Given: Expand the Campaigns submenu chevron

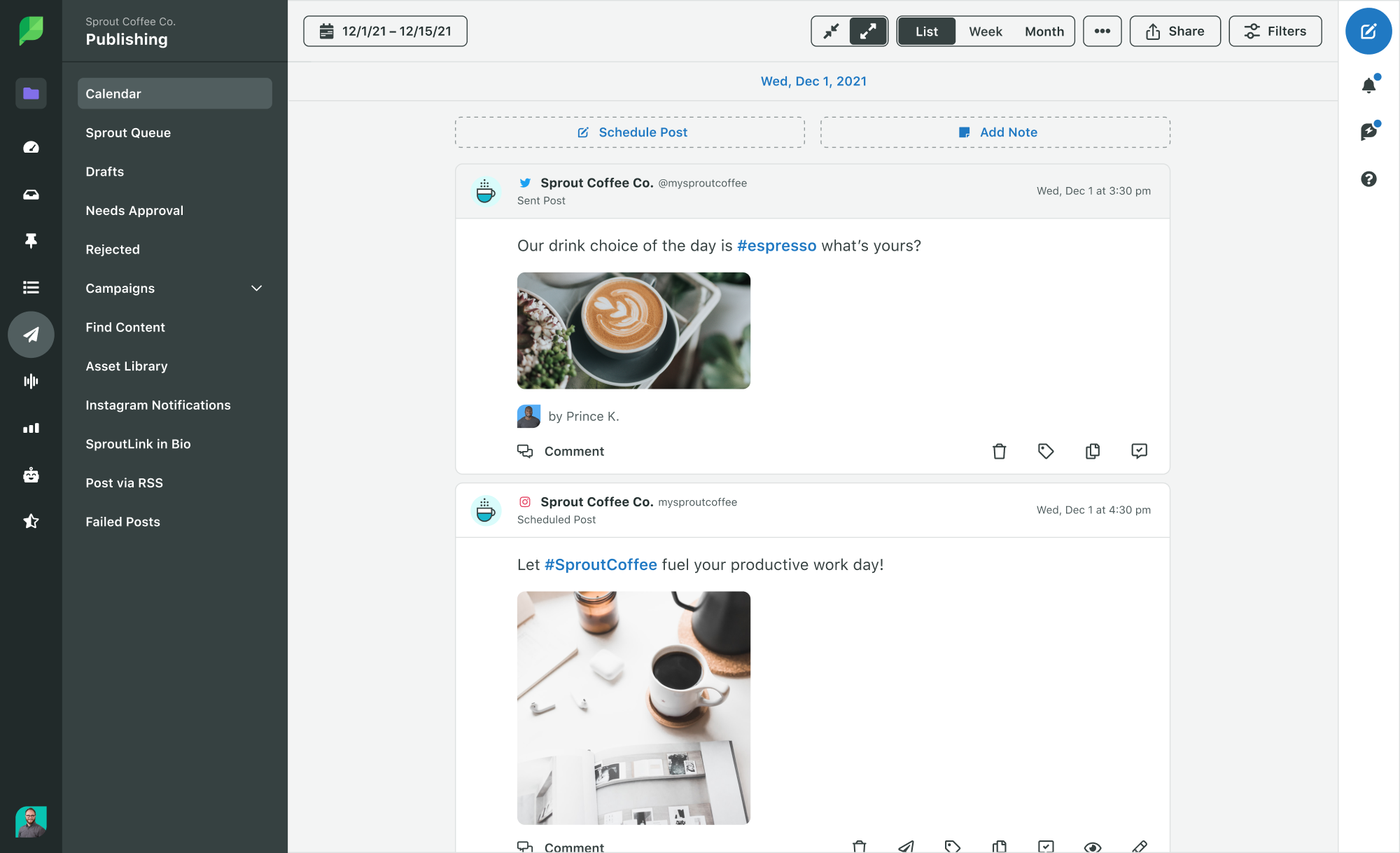Looking at the screenshot, I should tap(257, 288).
